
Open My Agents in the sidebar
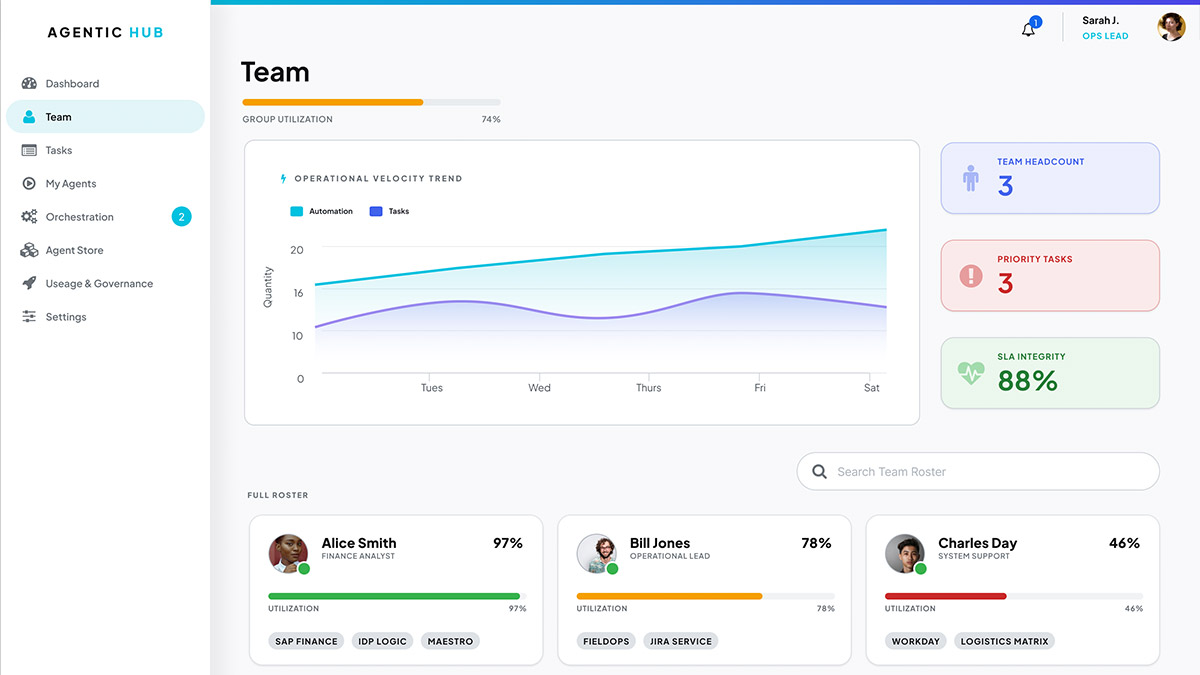coord(105,184)
